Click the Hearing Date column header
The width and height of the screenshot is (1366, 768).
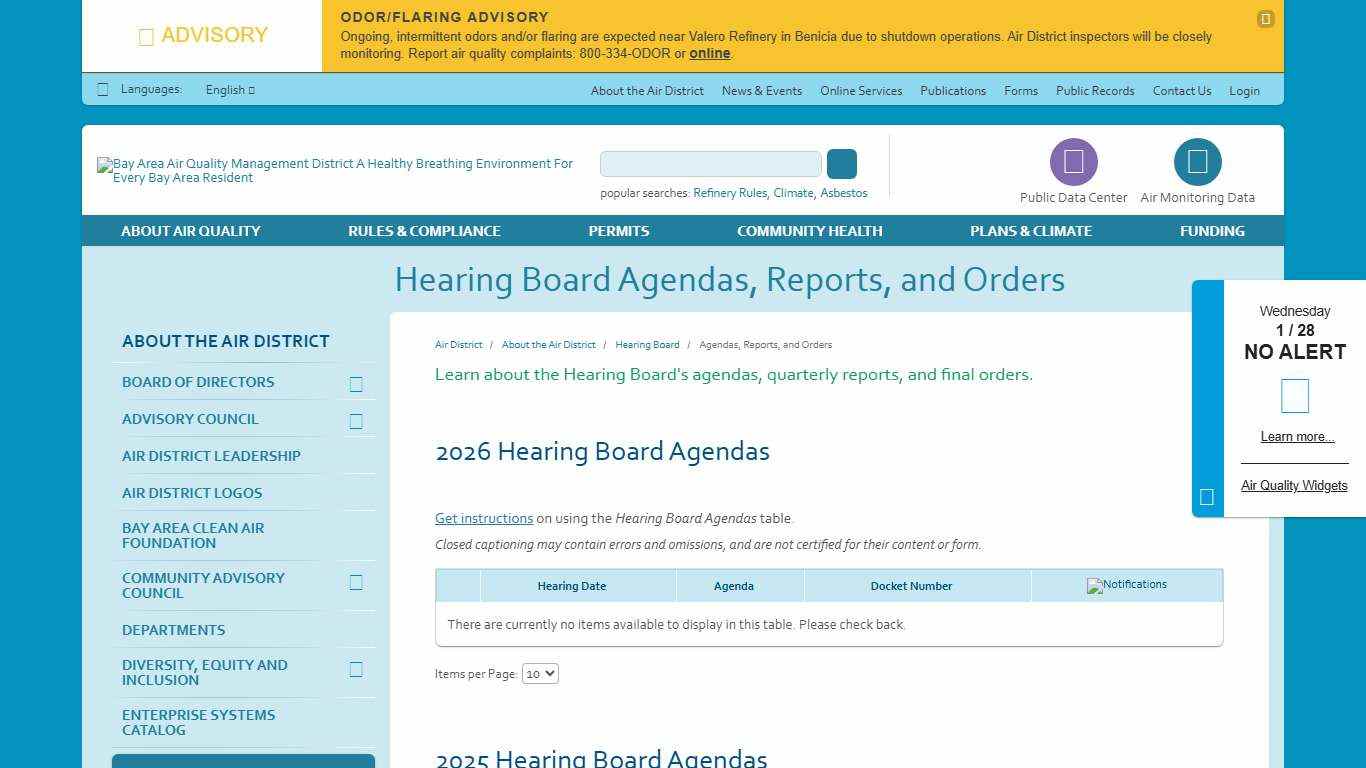coord(572,586)
